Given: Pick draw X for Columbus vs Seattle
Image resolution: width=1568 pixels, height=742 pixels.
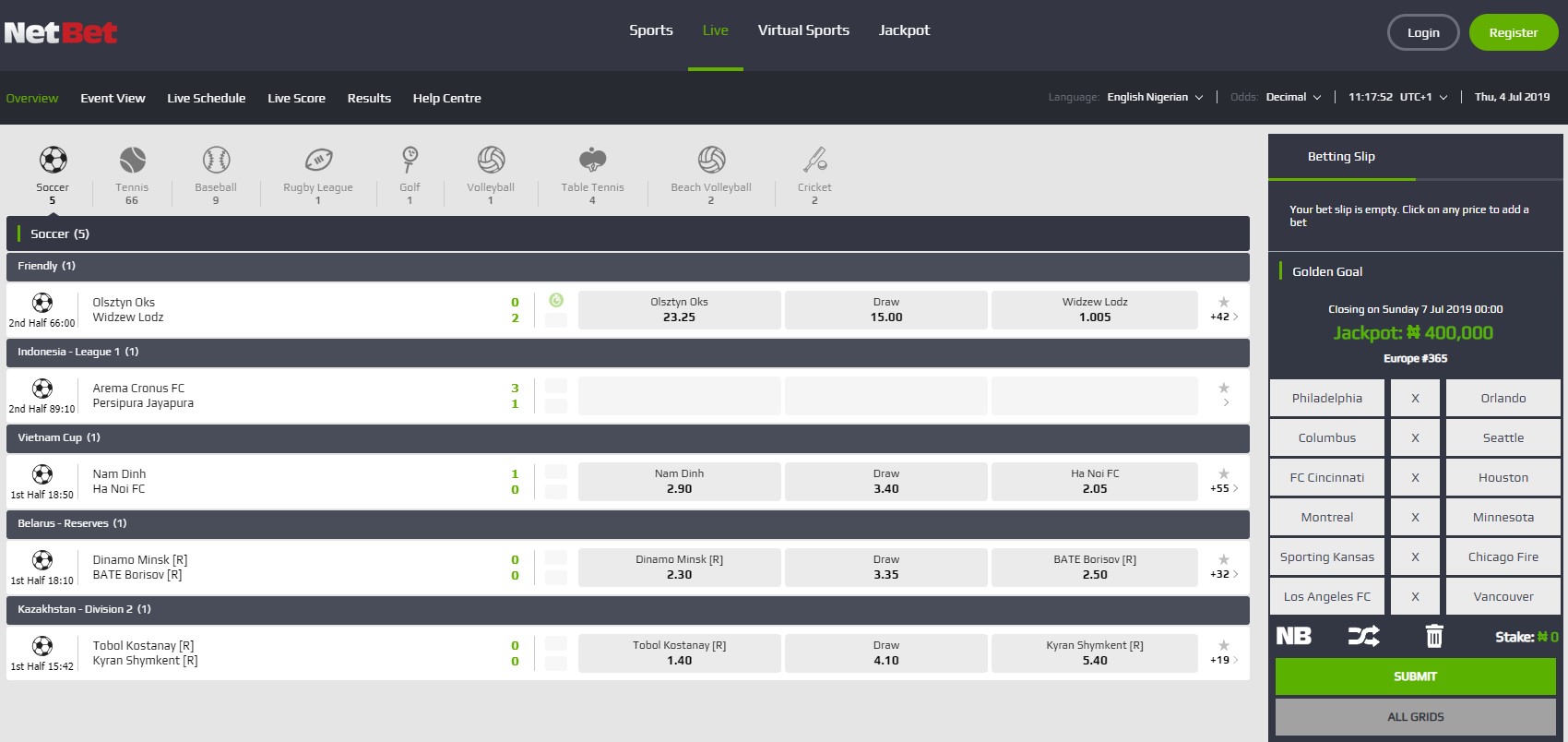Looking at the screenshot, I should [x=1415, y=437].
